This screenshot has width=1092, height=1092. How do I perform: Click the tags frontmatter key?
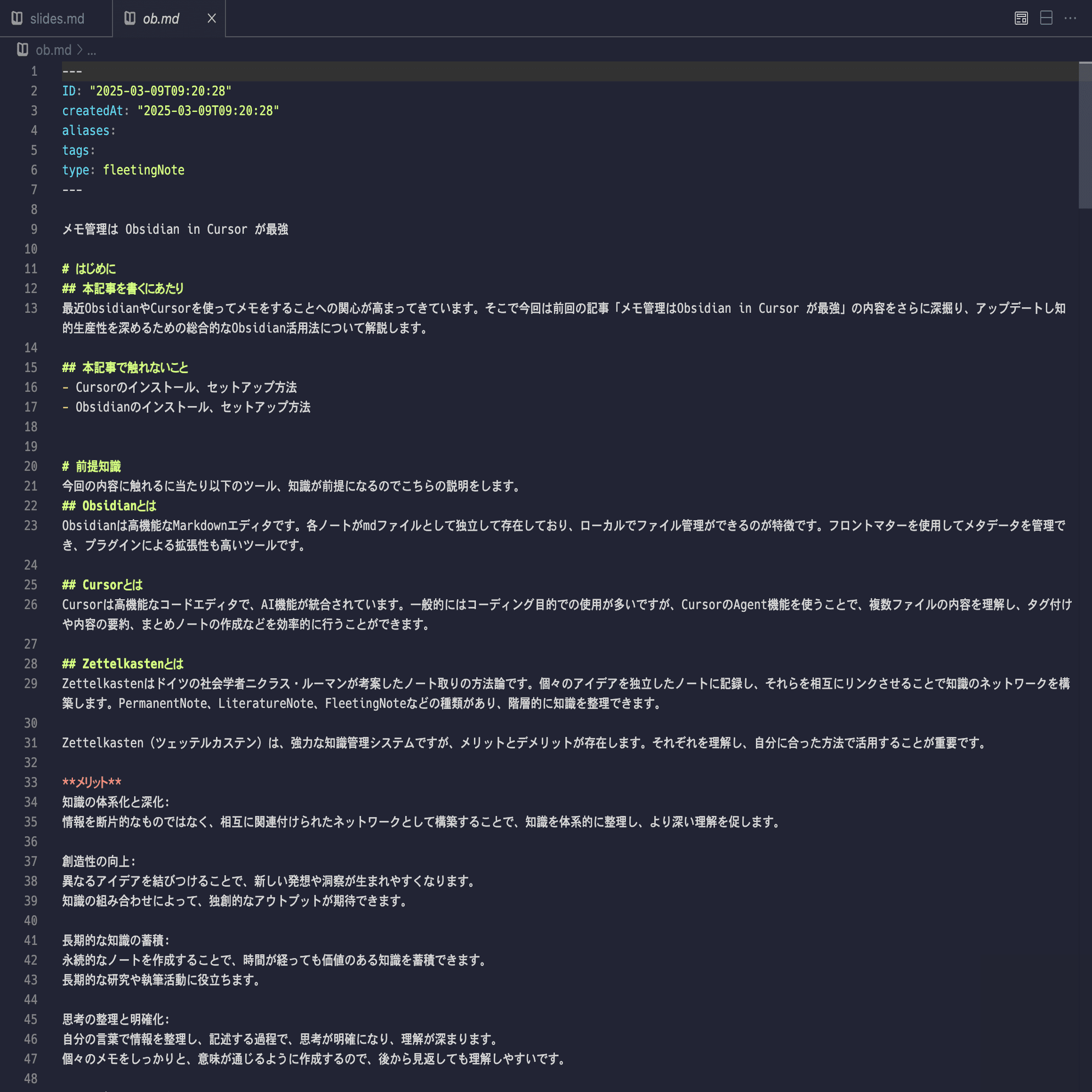76,150
